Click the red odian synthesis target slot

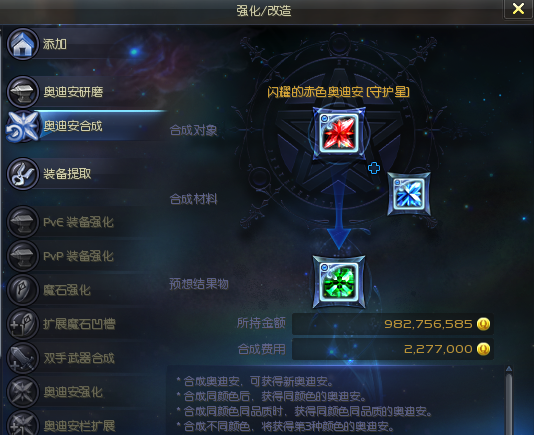(x=339, y=133)
